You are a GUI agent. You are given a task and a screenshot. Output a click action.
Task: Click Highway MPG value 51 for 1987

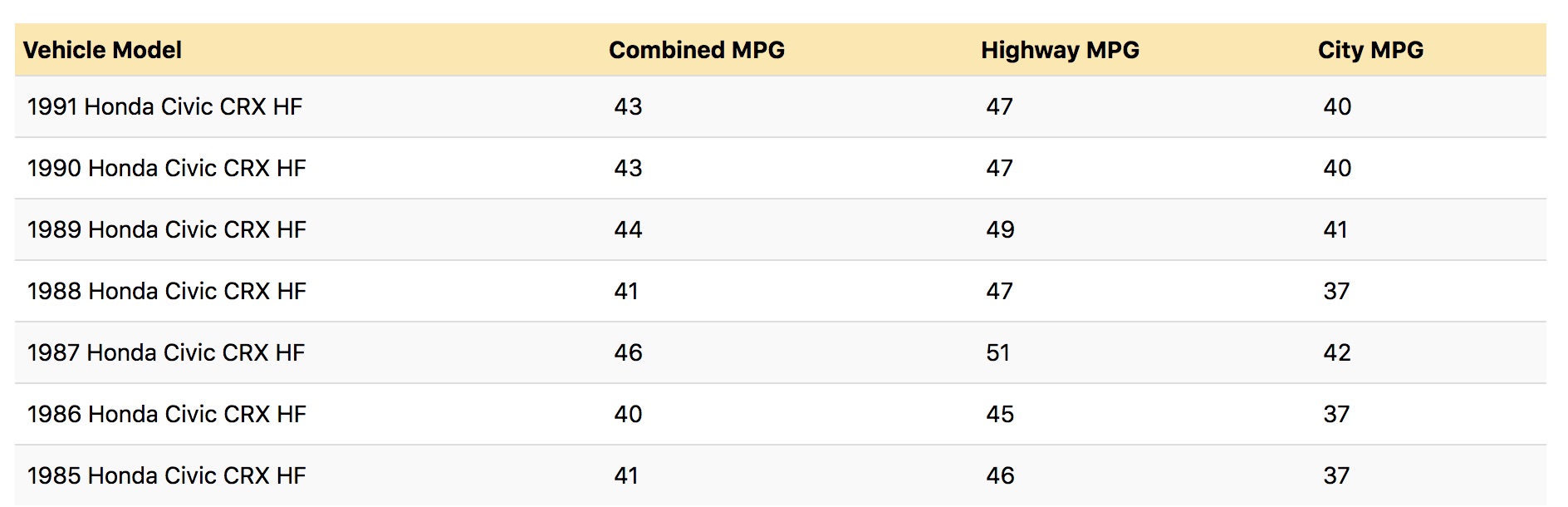tap(998, 352)
